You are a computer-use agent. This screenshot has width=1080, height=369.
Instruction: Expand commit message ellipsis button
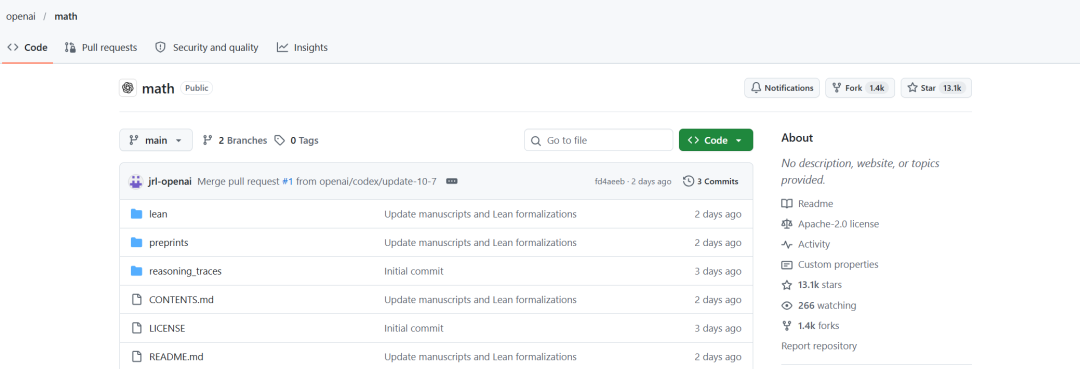(x=452, y=182)
